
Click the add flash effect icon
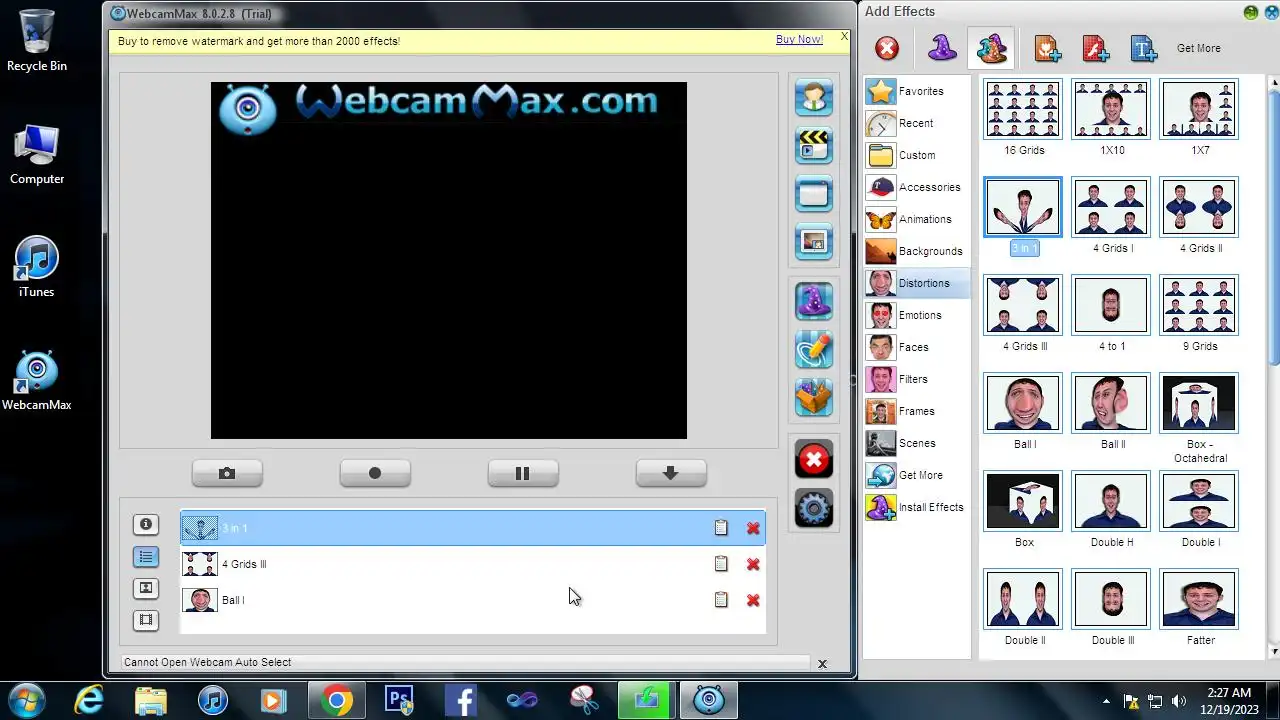1096,48
